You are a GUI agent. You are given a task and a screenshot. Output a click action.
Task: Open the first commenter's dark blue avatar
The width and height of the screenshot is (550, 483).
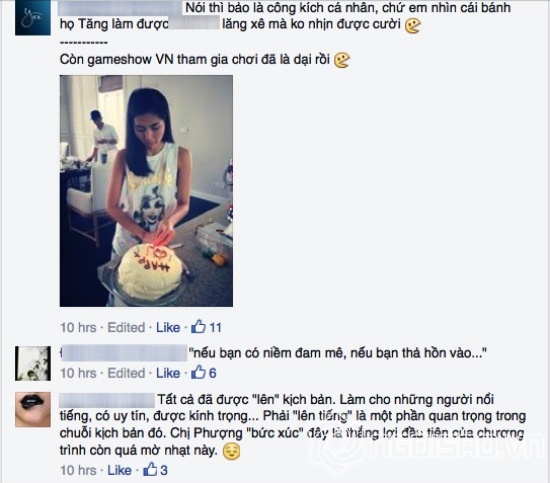(x=33, y=18)
